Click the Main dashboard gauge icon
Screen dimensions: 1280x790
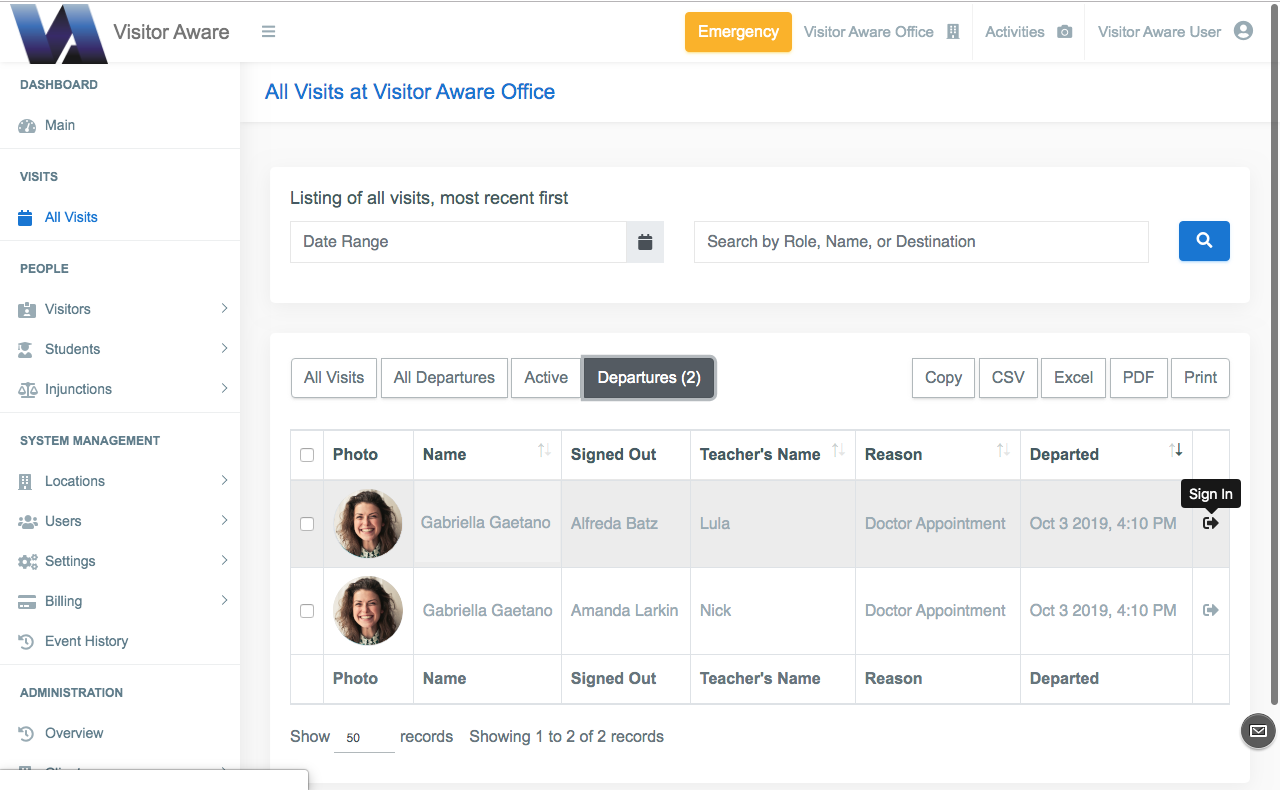point(27,126)
